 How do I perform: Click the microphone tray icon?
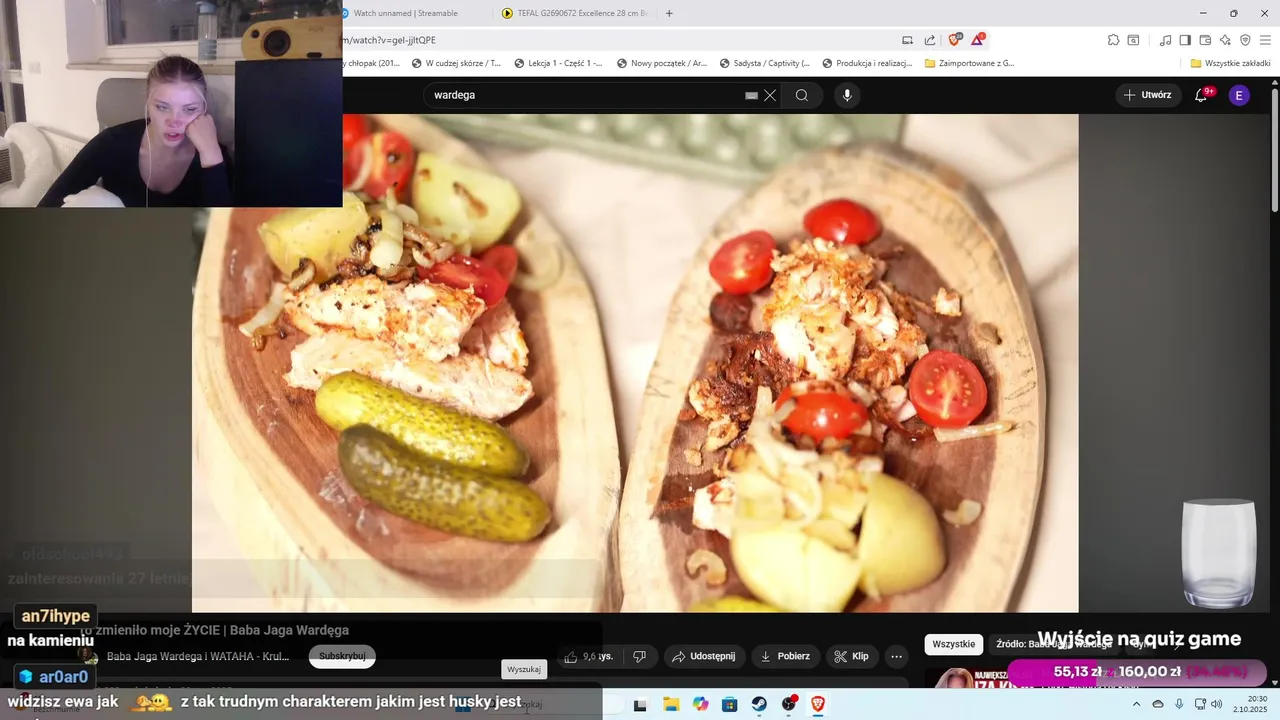coord(1180,705)
